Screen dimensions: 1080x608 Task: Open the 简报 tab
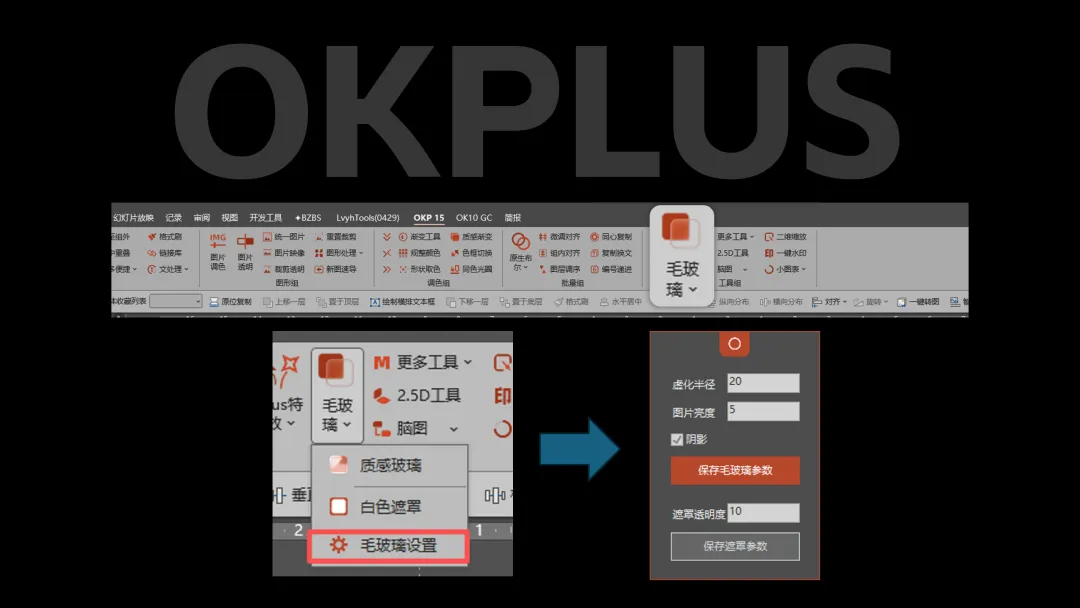click(512, 218)
